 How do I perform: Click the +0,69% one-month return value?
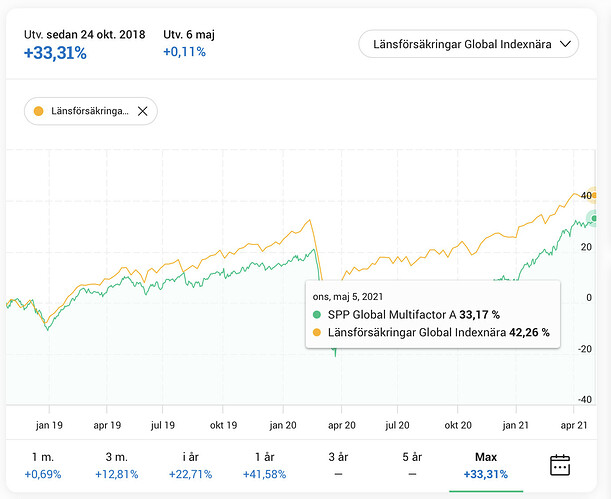[x=43, y=474]
